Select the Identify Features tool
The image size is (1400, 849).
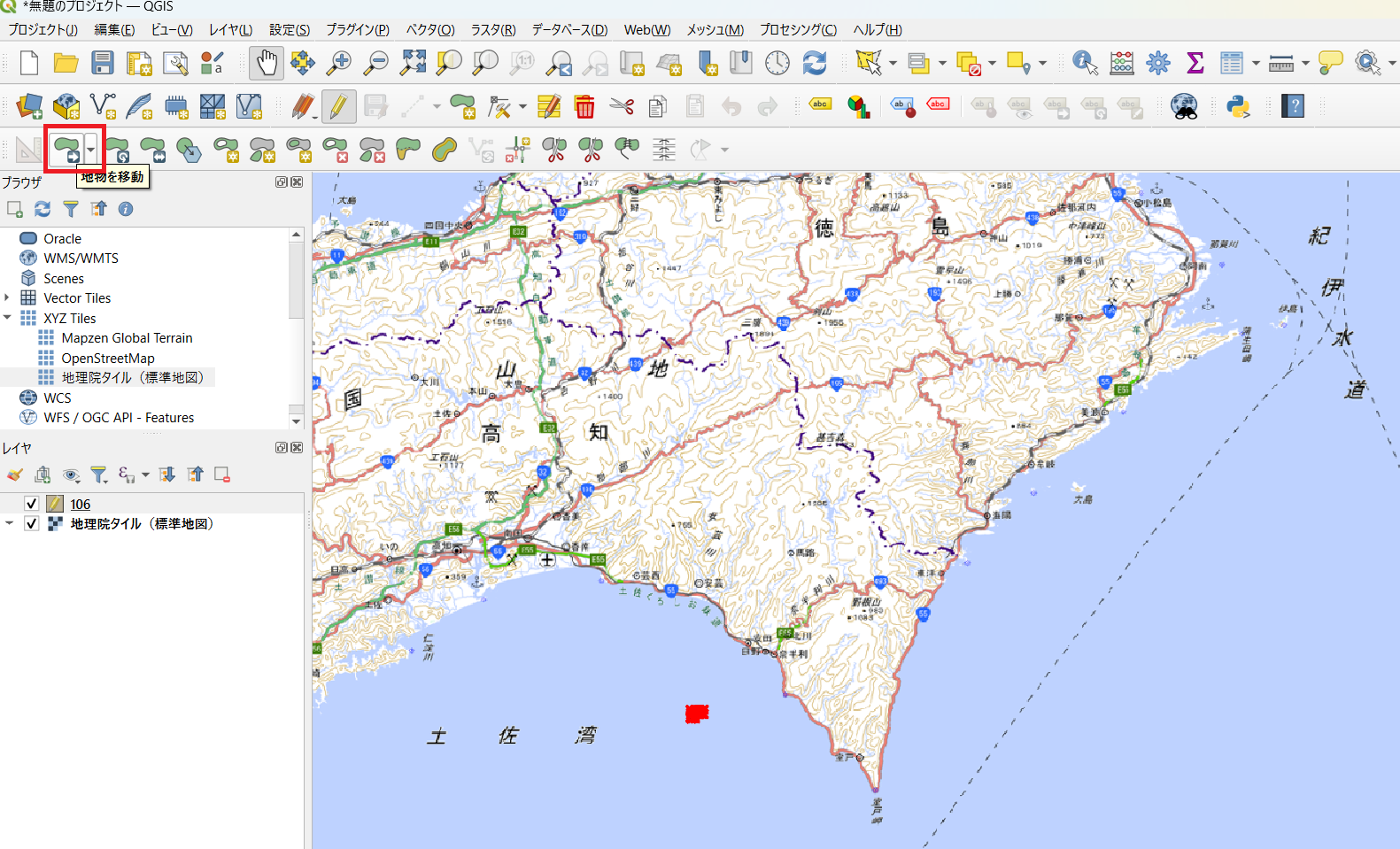[1085, 63]
